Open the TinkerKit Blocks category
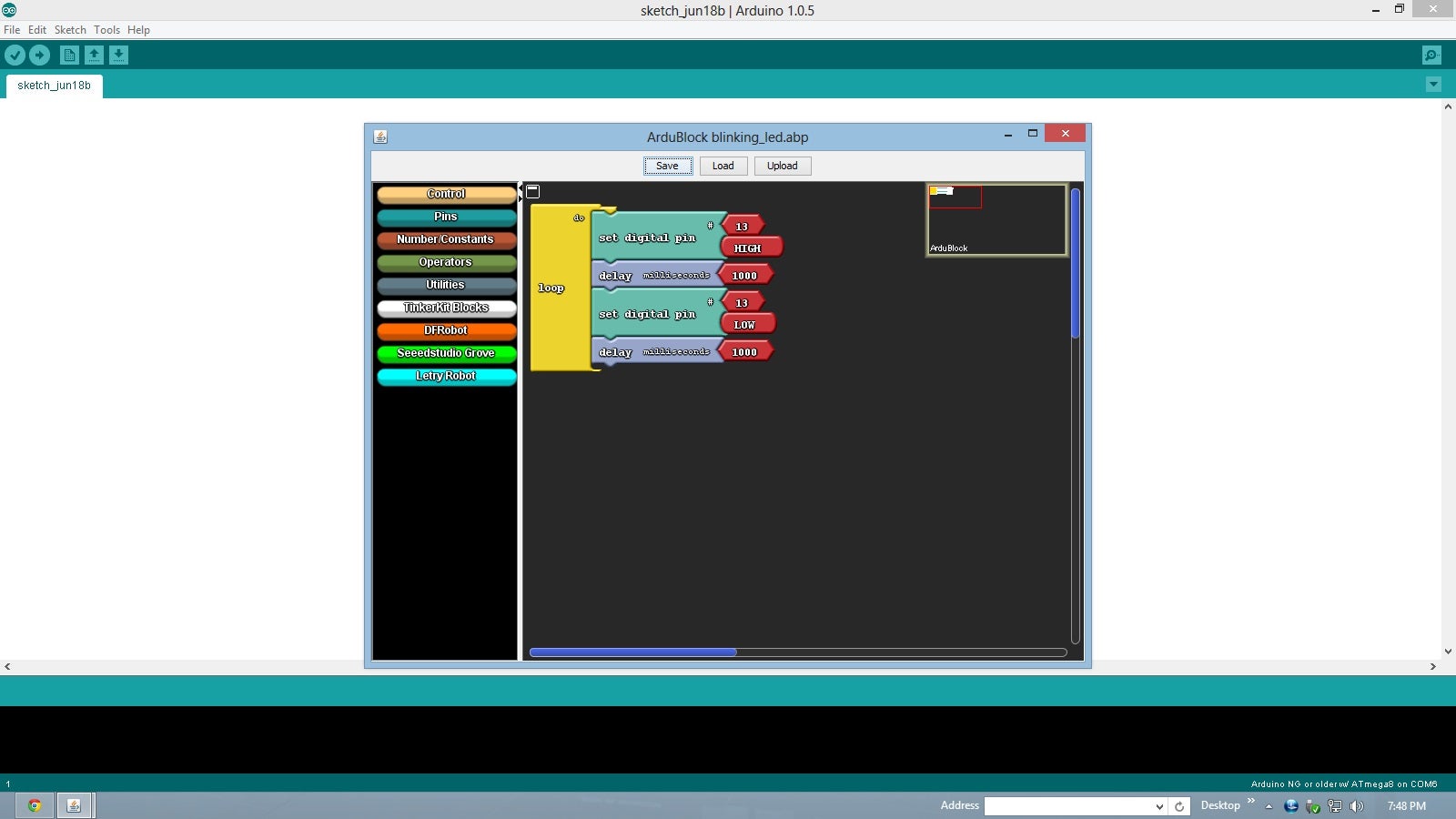Screen dimensions: 1456x819 pyautogui.click(x=445, y=308)
